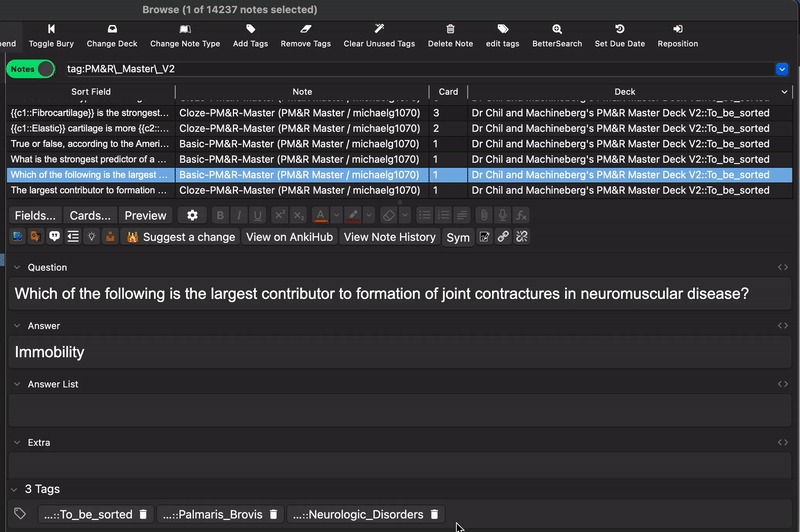Click the Reposition toolbar icon

(678, 30)
